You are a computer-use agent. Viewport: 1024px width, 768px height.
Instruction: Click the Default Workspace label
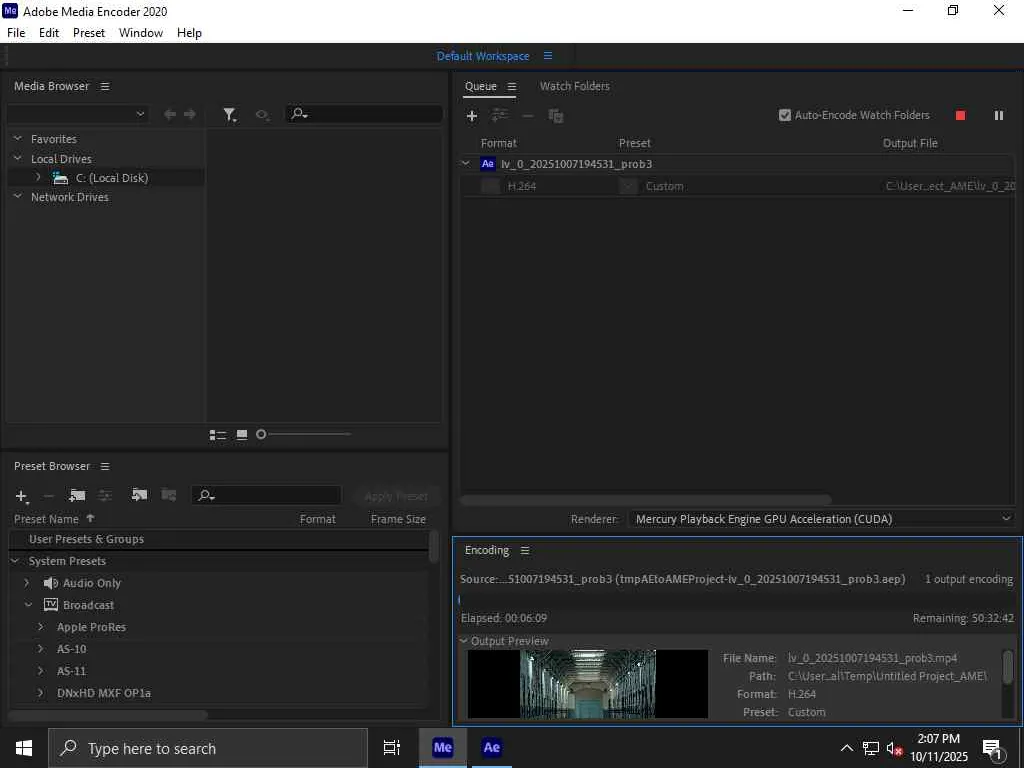coord(483,56)
